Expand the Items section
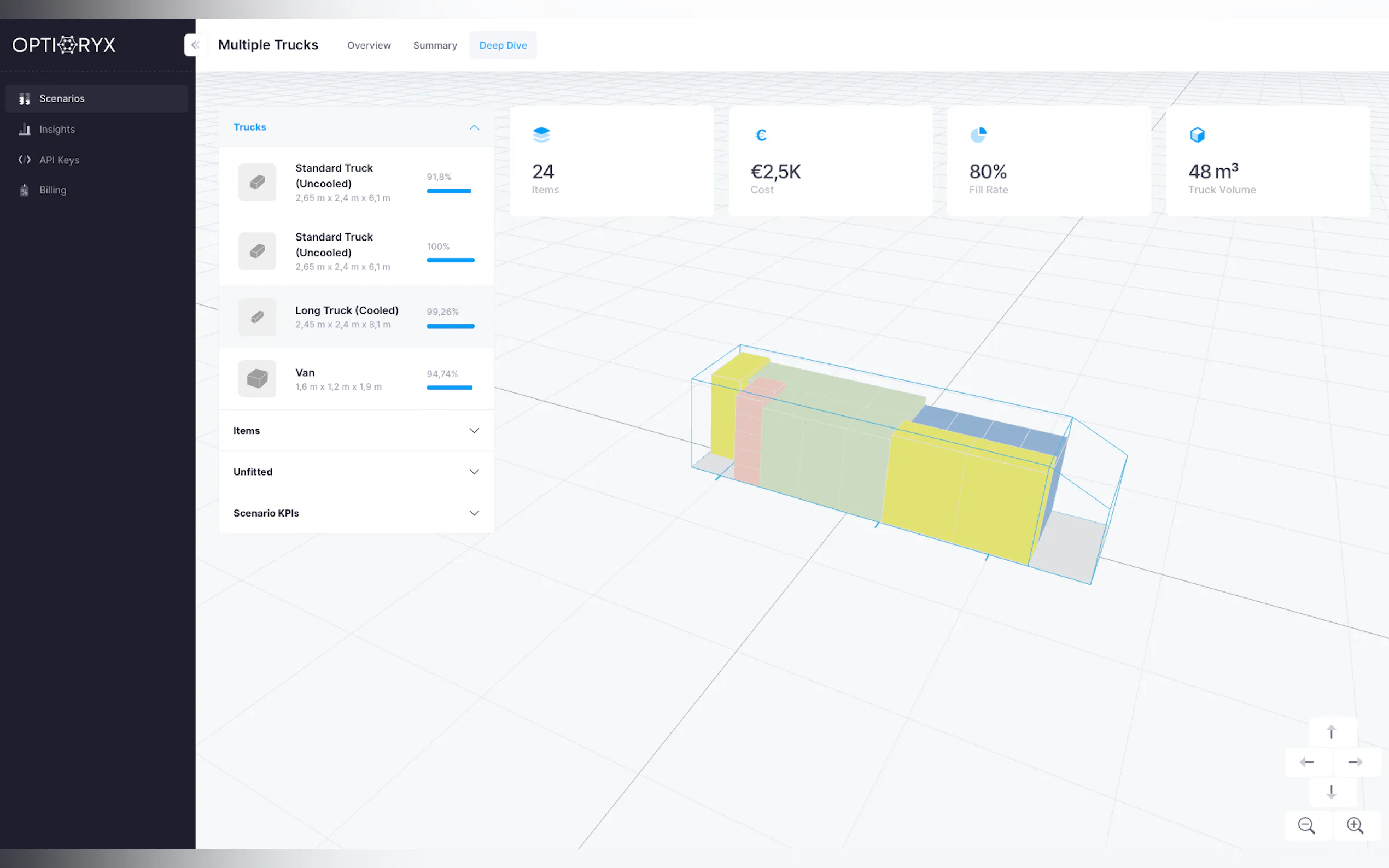1389x868 pixels. pos(474,431)
